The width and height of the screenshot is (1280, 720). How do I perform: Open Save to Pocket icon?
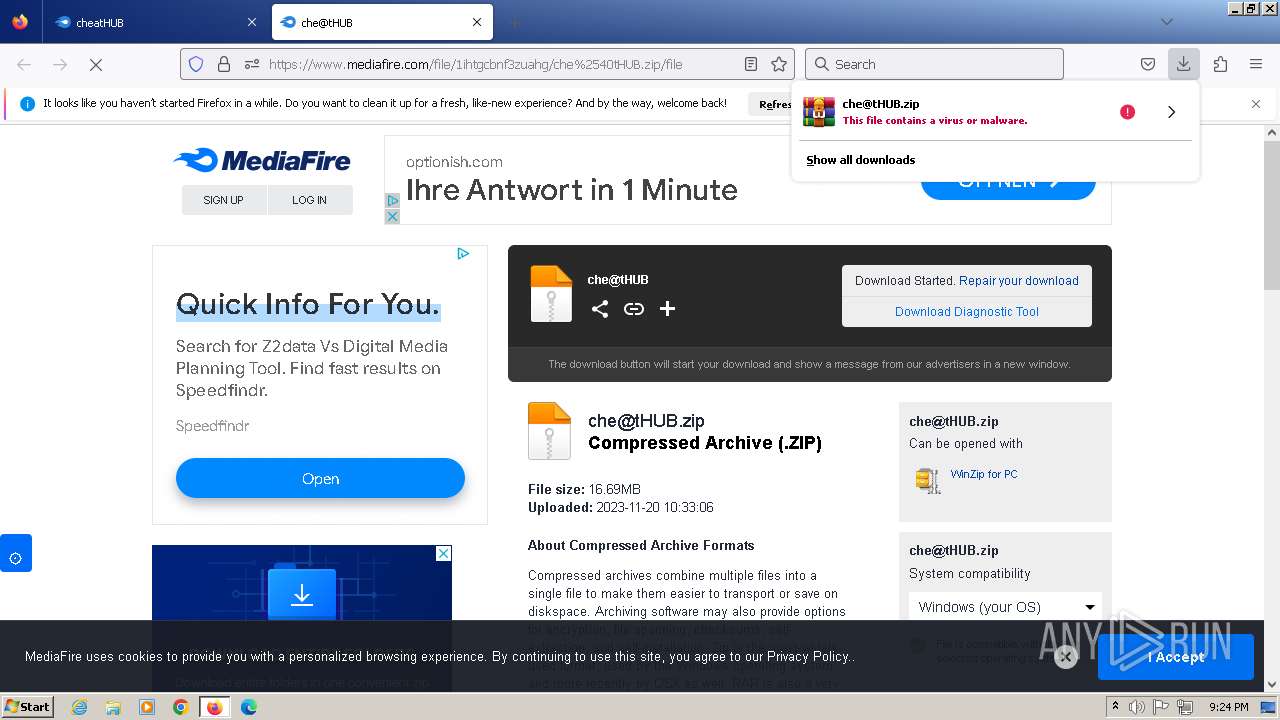(1148, 64)
